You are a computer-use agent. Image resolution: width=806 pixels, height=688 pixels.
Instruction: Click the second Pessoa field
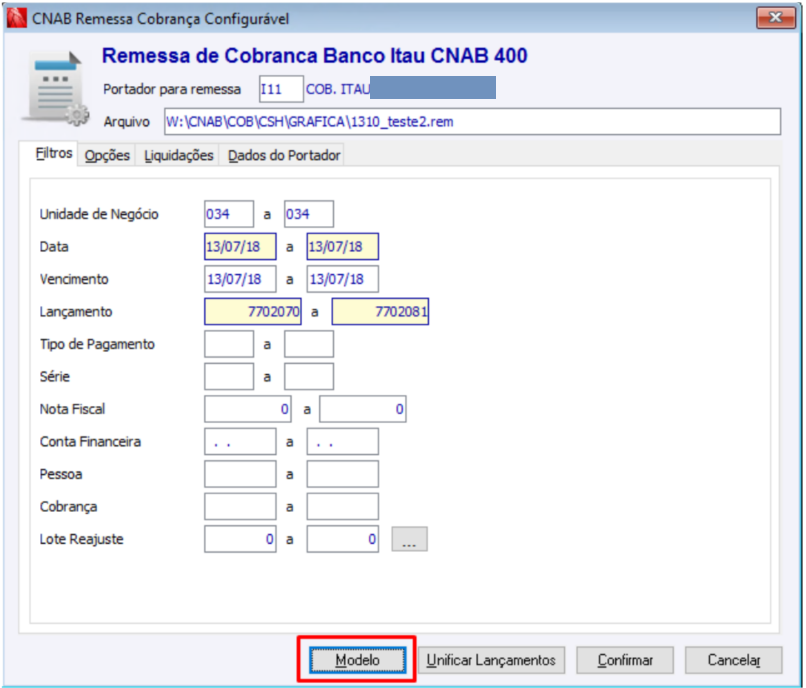(343, 474)
